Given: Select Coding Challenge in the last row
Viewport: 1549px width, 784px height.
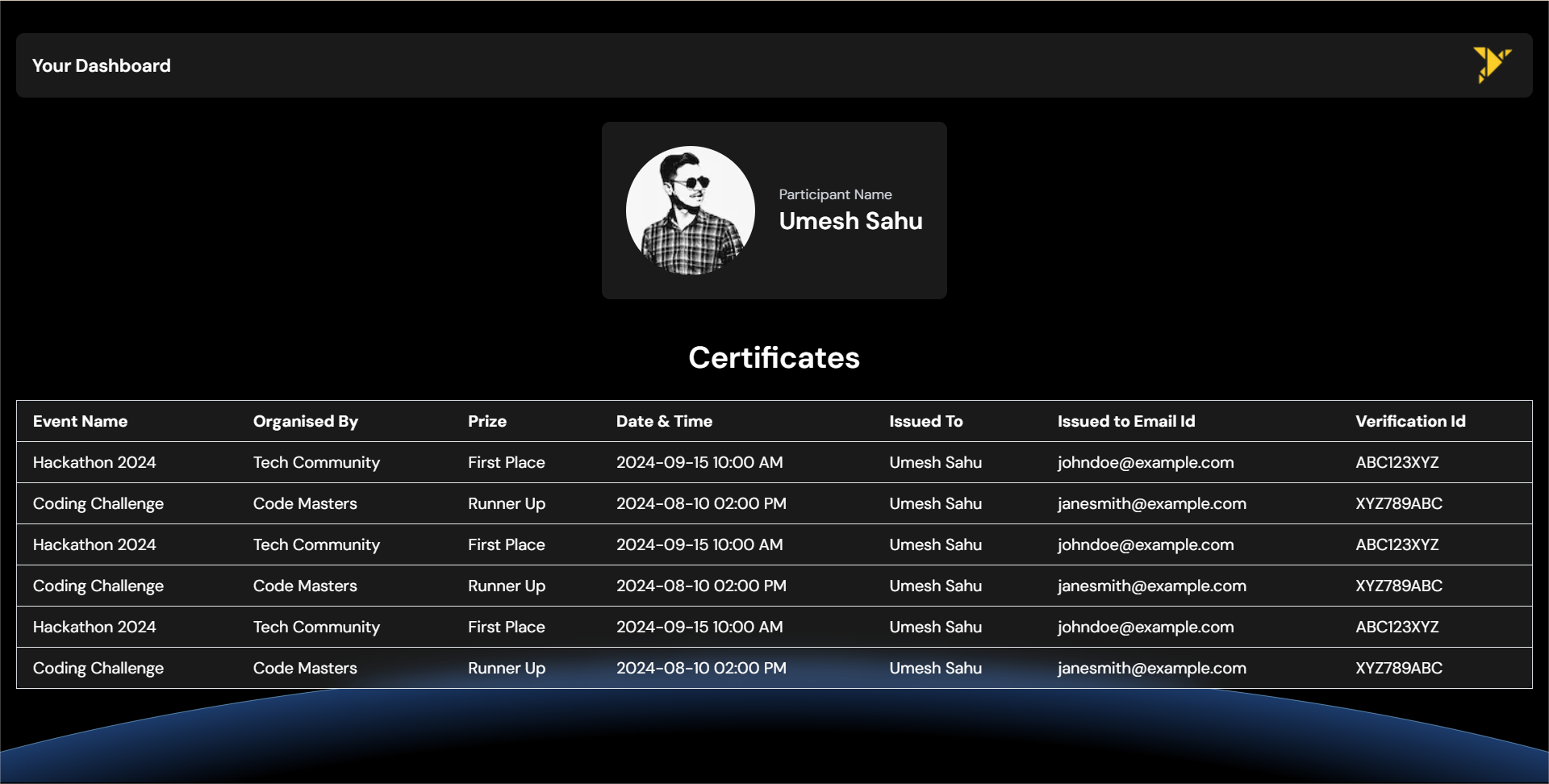Looking at the screenshot, I should point(98,668).
